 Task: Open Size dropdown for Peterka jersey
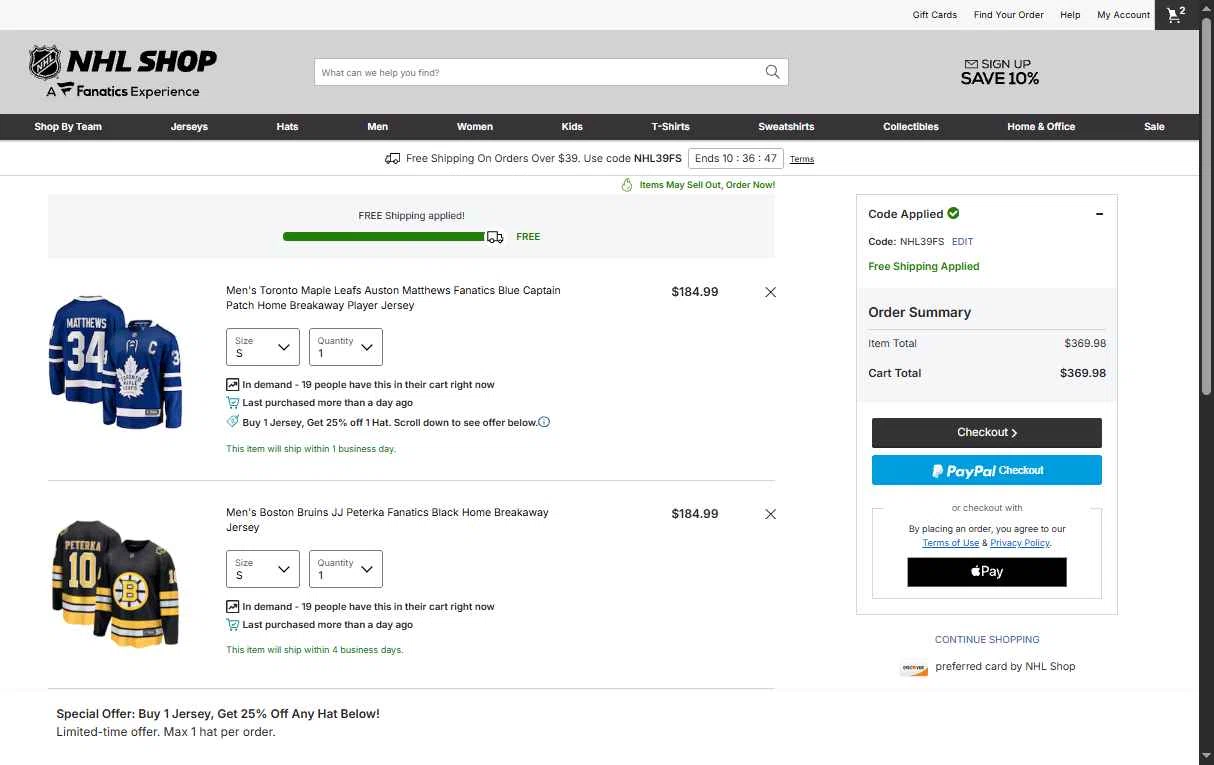[263, 569]
